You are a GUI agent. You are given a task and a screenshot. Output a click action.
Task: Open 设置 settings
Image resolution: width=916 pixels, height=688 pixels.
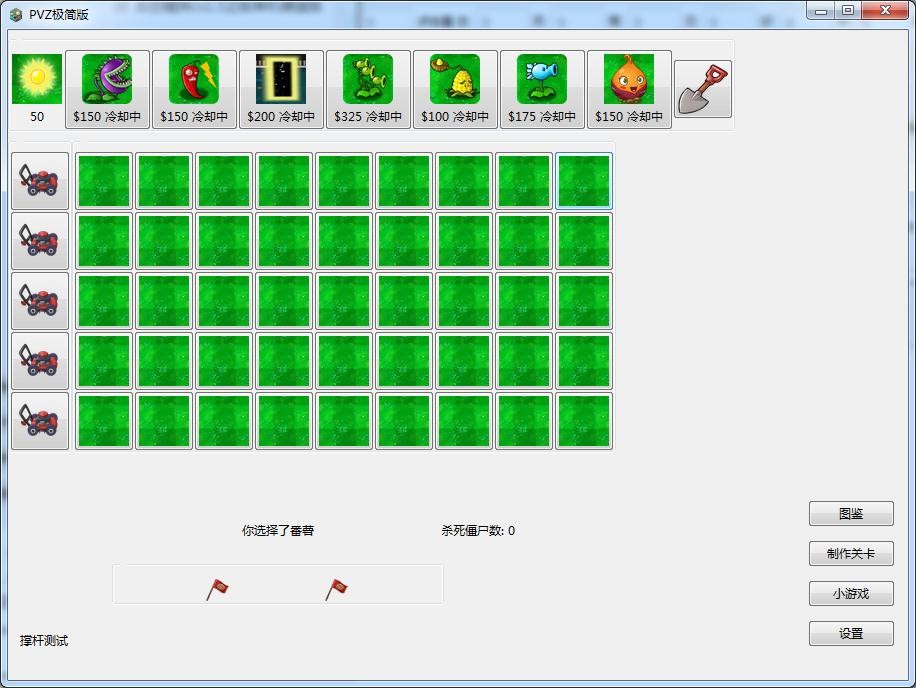pyautogui.click(x=851, y=633)
